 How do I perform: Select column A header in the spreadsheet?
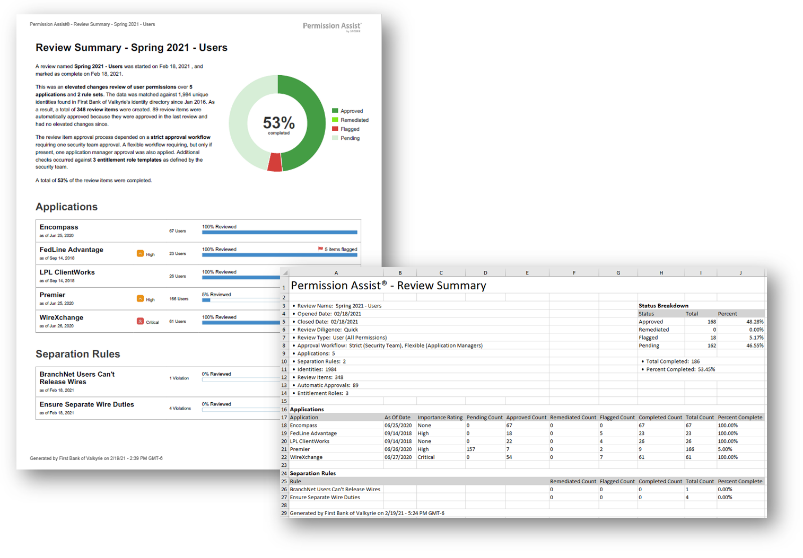tap(335, 271)
